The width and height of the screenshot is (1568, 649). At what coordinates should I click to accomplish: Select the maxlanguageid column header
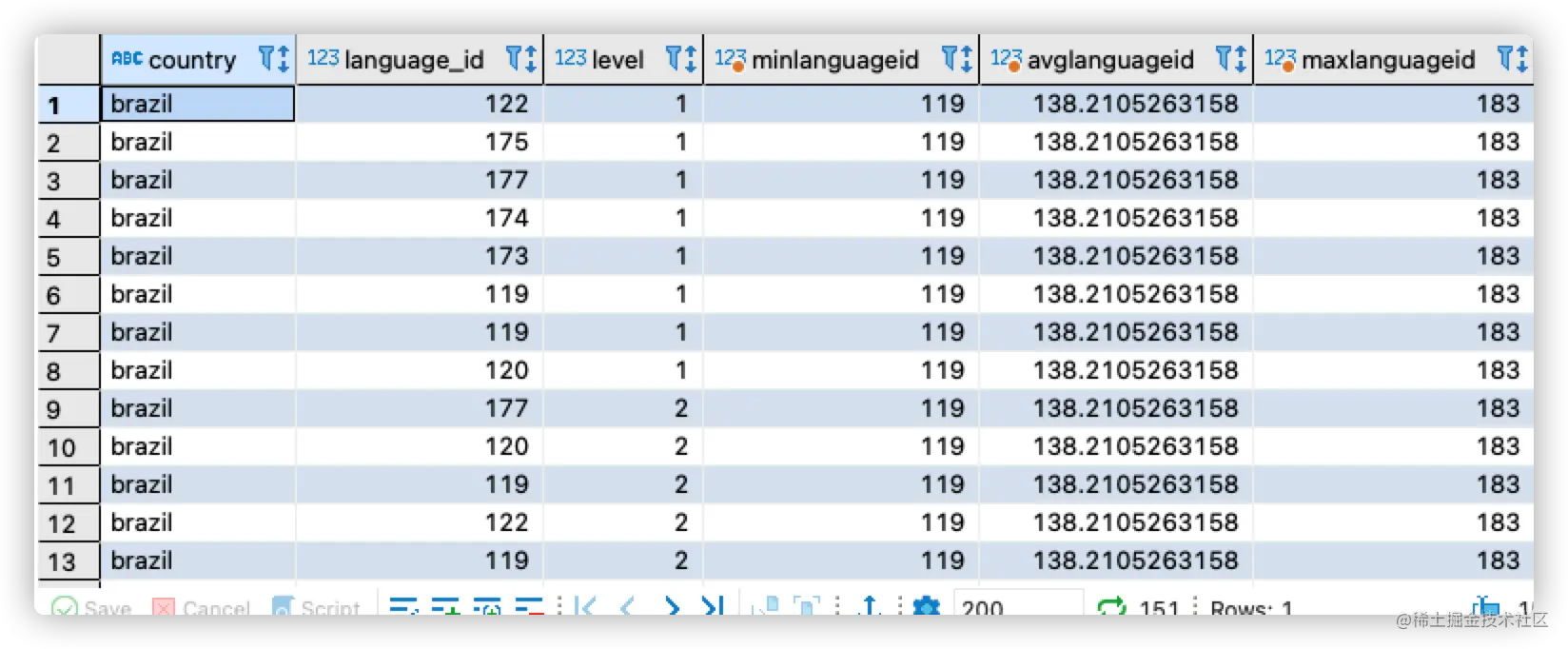[x=1393, y=59]
